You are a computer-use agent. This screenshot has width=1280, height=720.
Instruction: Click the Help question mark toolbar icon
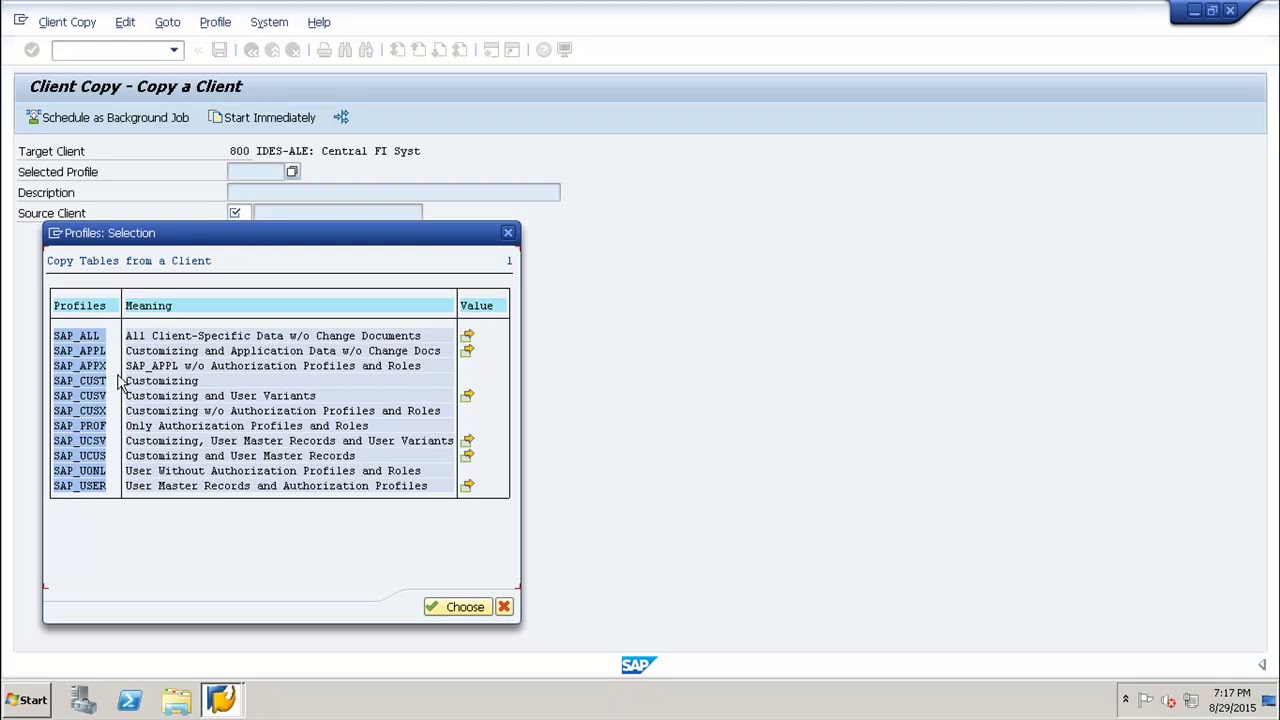pos(543,50)
